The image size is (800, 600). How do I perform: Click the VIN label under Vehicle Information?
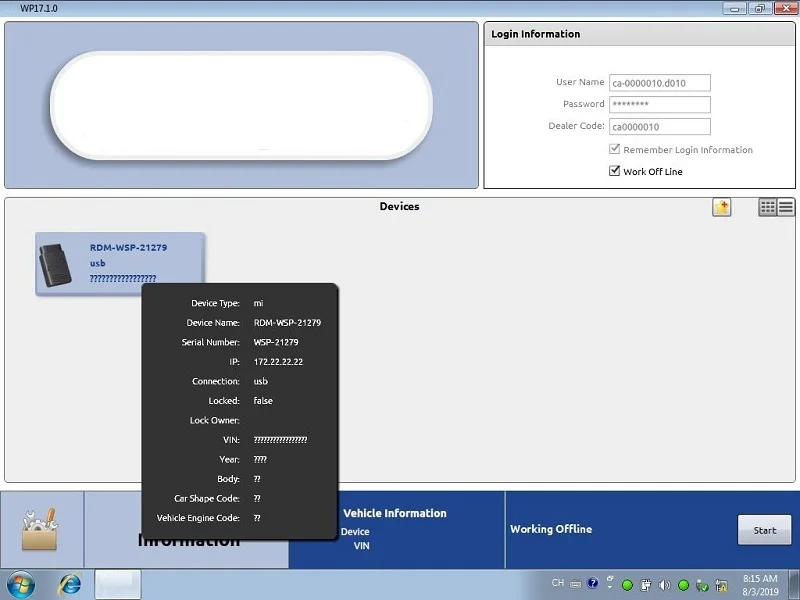pos(361,546)
